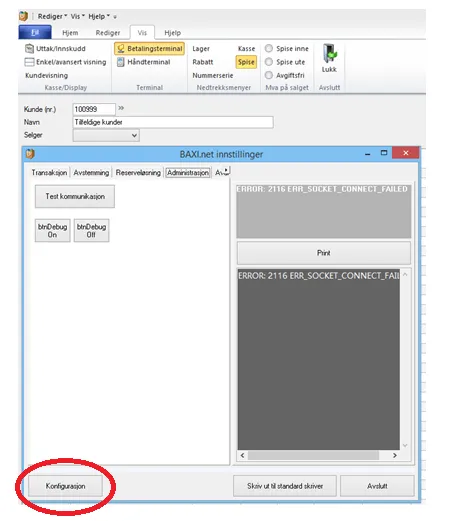The width and height of the screenshot is (449, 521).
Task: Click the horizontal scrollbar right arrow
Action: (x=395, y=455)
